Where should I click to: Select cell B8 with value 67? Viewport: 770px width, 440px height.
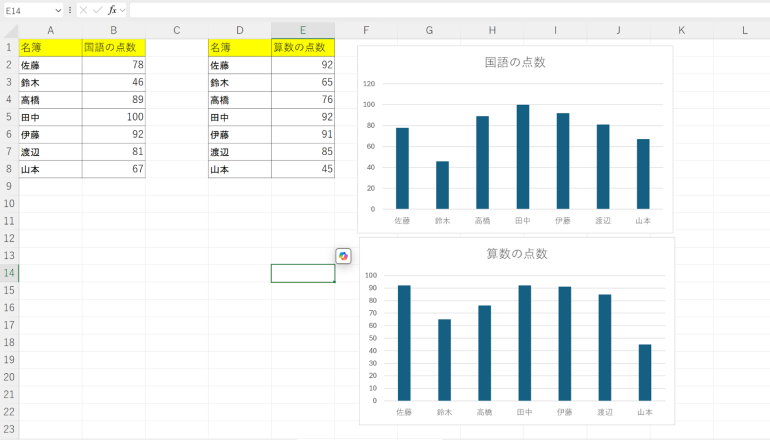pos(113,169)
